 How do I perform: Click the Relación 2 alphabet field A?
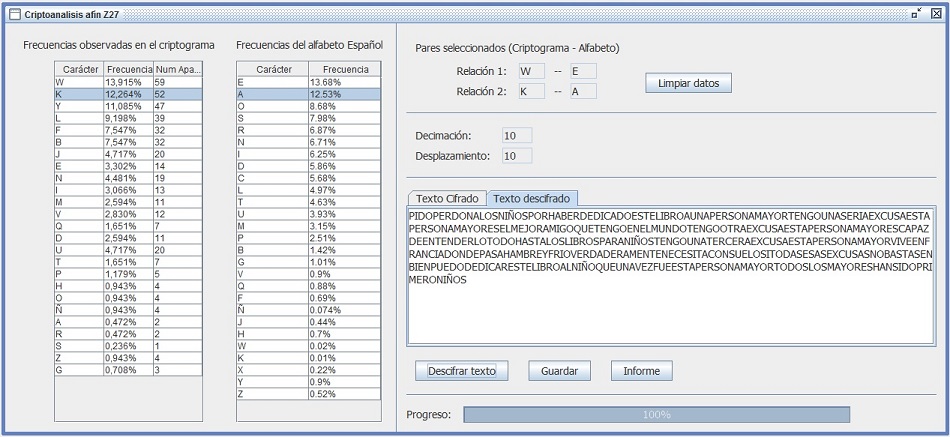pyautogui.click(x=583, y=92)
